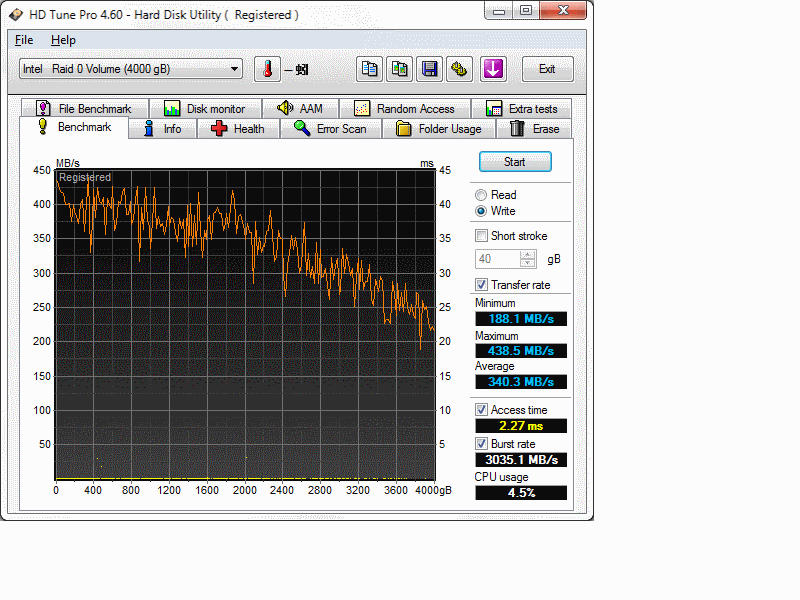Maximize the HD Tune Pro window
Viewport: 800px width, 600px height.
click(526, 11)
